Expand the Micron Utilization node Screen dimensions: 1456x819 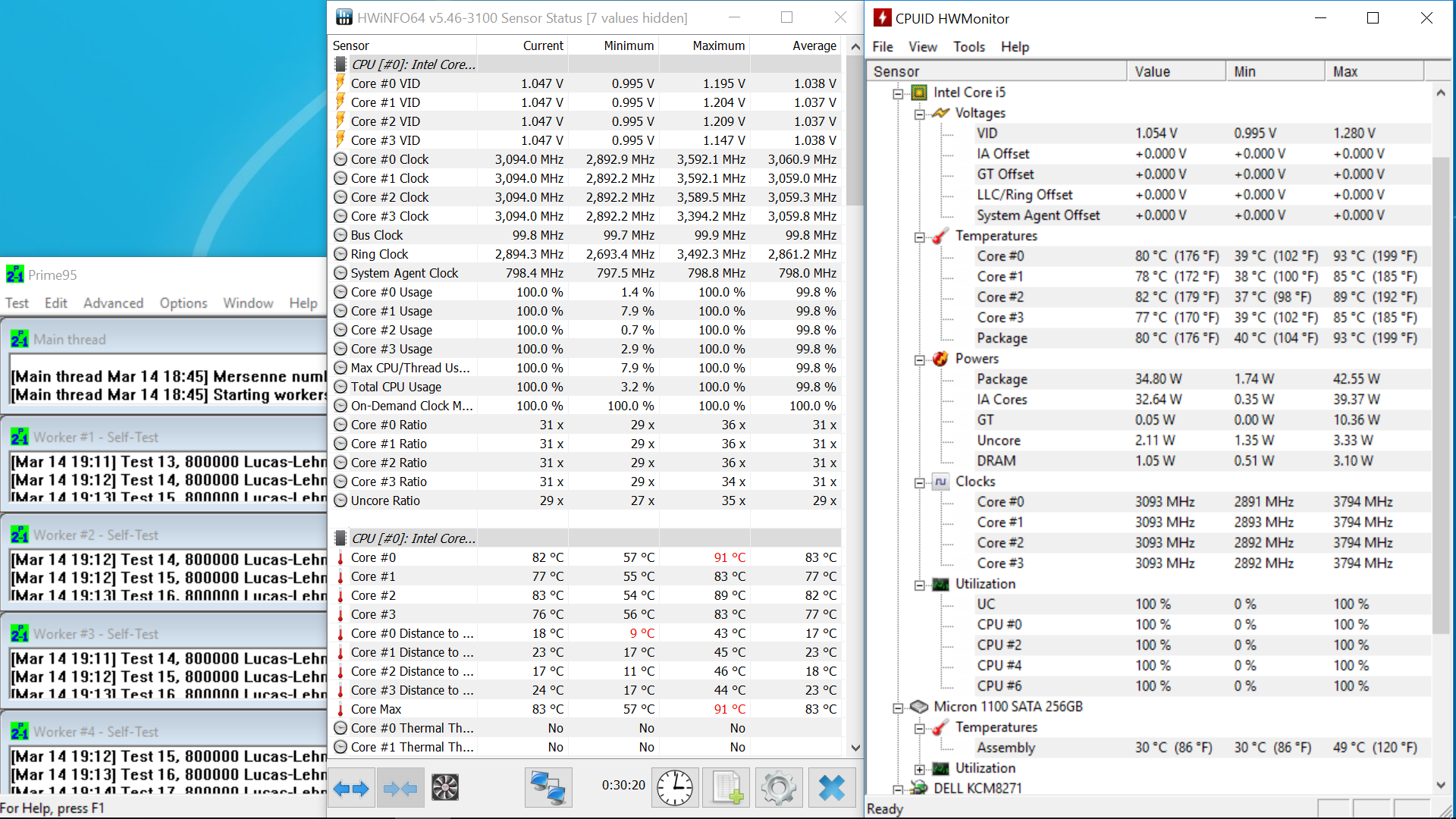[x=919, y=769]
